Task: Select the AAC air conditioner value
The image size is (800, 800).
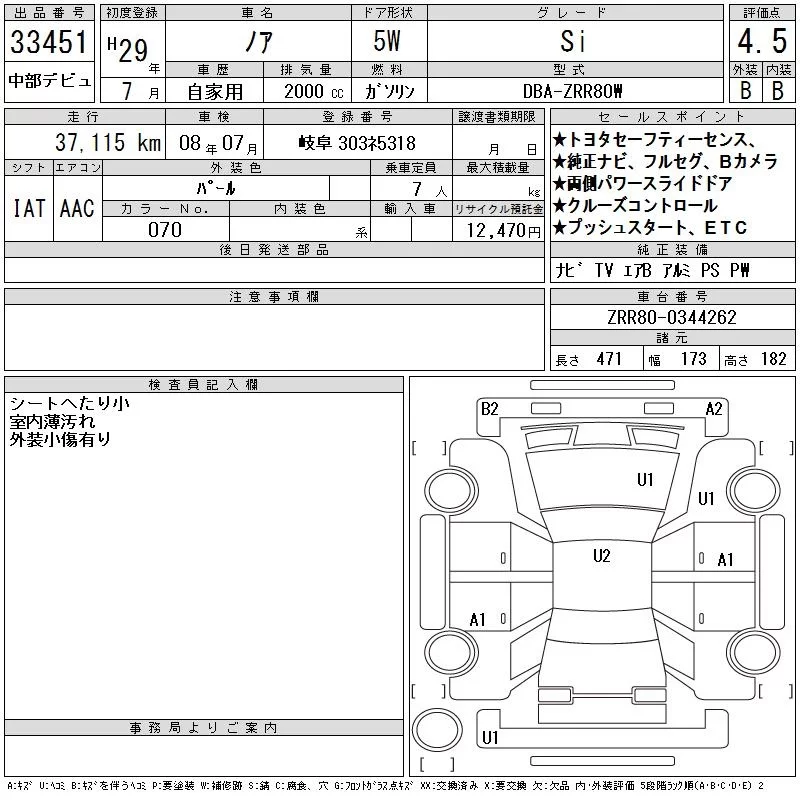Action: coord(77,209)
